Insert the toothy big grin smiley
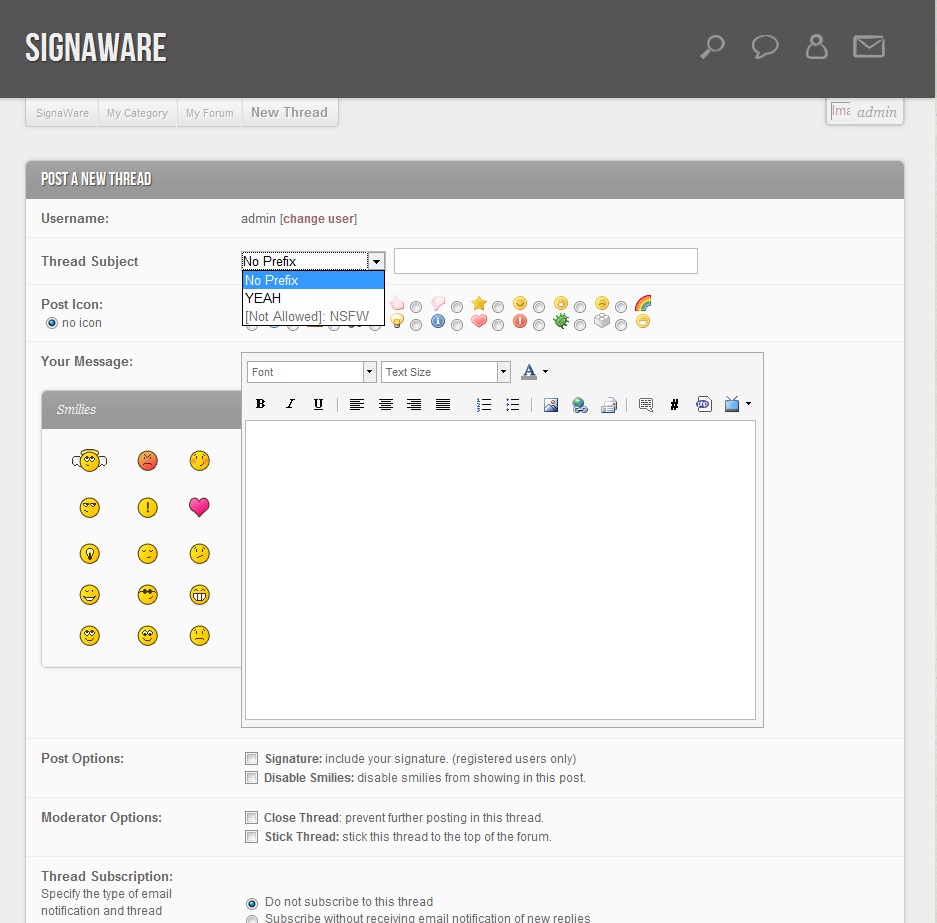 pyautogui.click(x=200, y=595)
